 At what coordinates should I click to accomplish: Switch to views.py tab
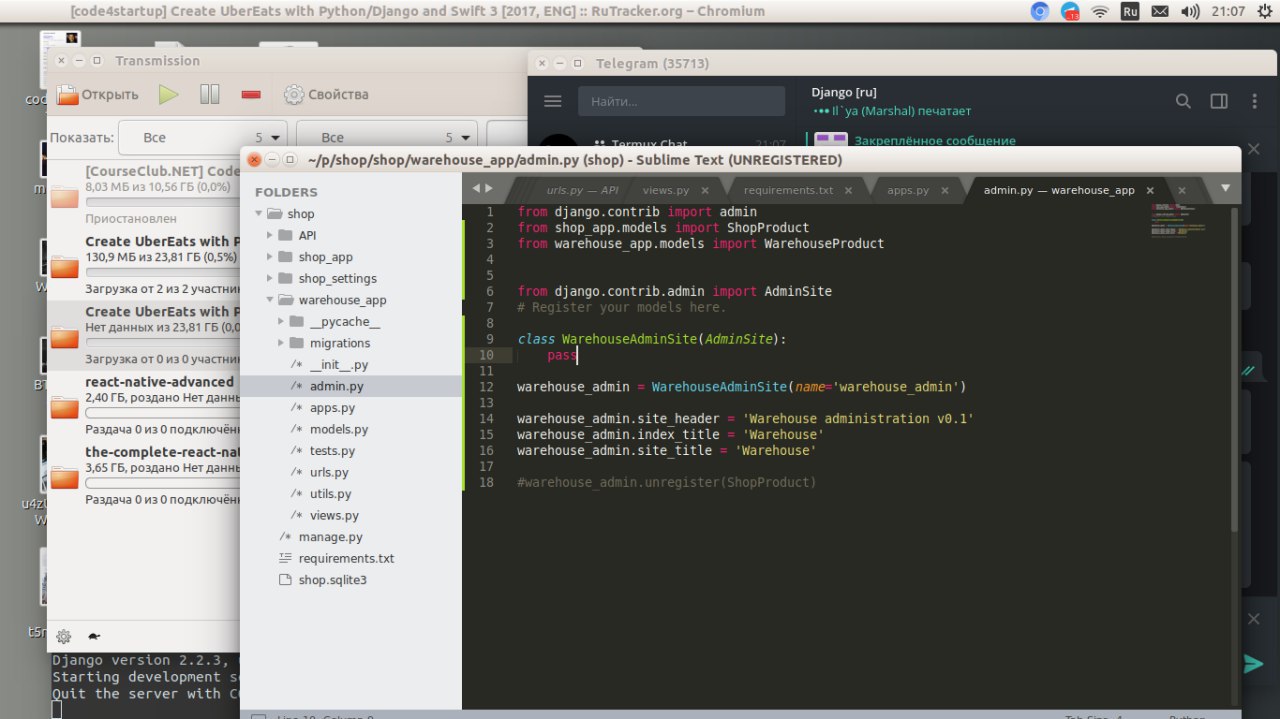click(x=665, y=190)
